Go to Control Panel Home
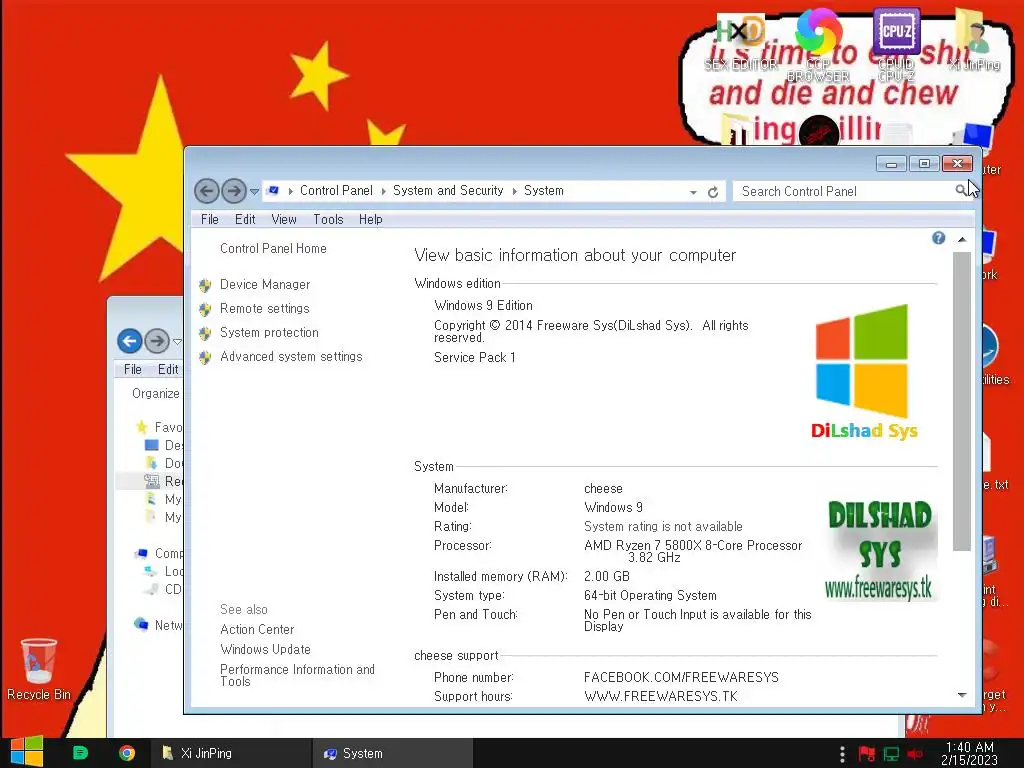 click(273, 248)
